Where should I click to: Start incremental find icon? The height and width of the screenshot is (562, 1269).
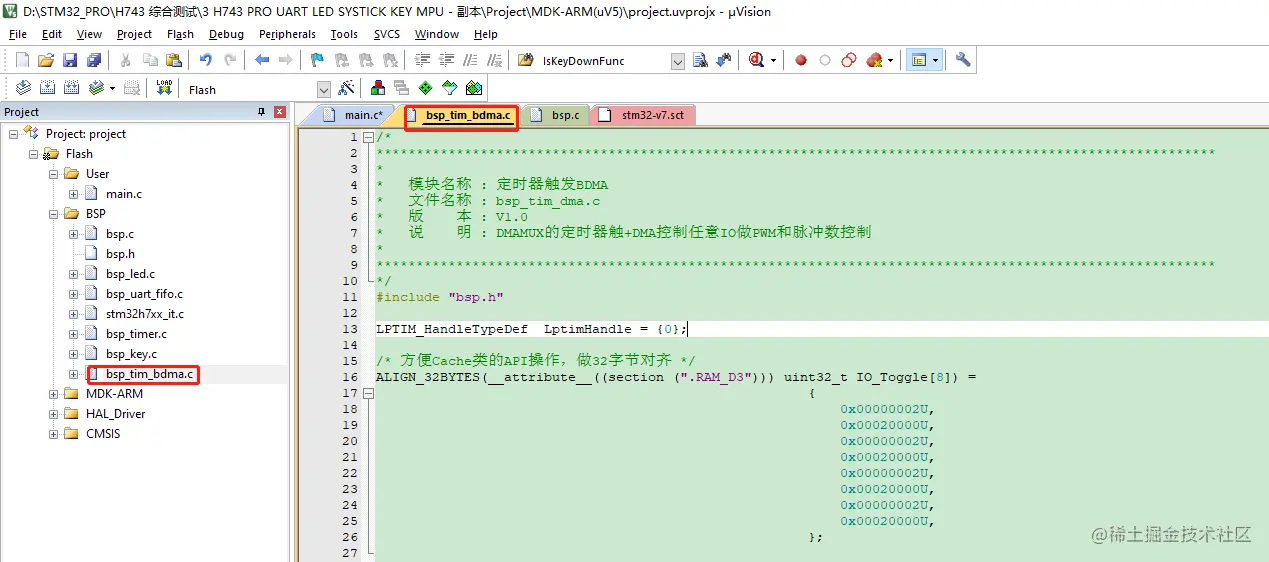point(724,60)
